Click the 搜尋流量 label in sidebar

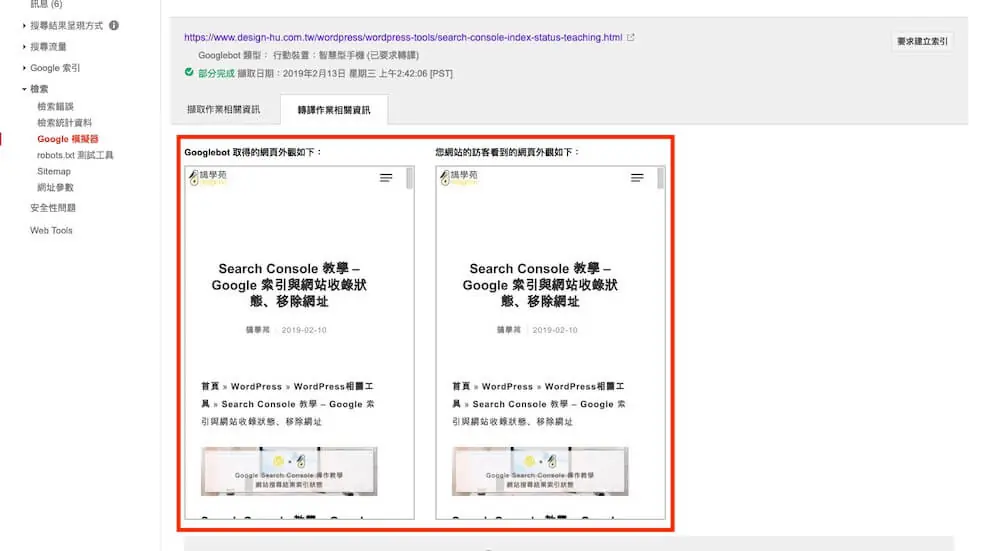tap(48, 47)
